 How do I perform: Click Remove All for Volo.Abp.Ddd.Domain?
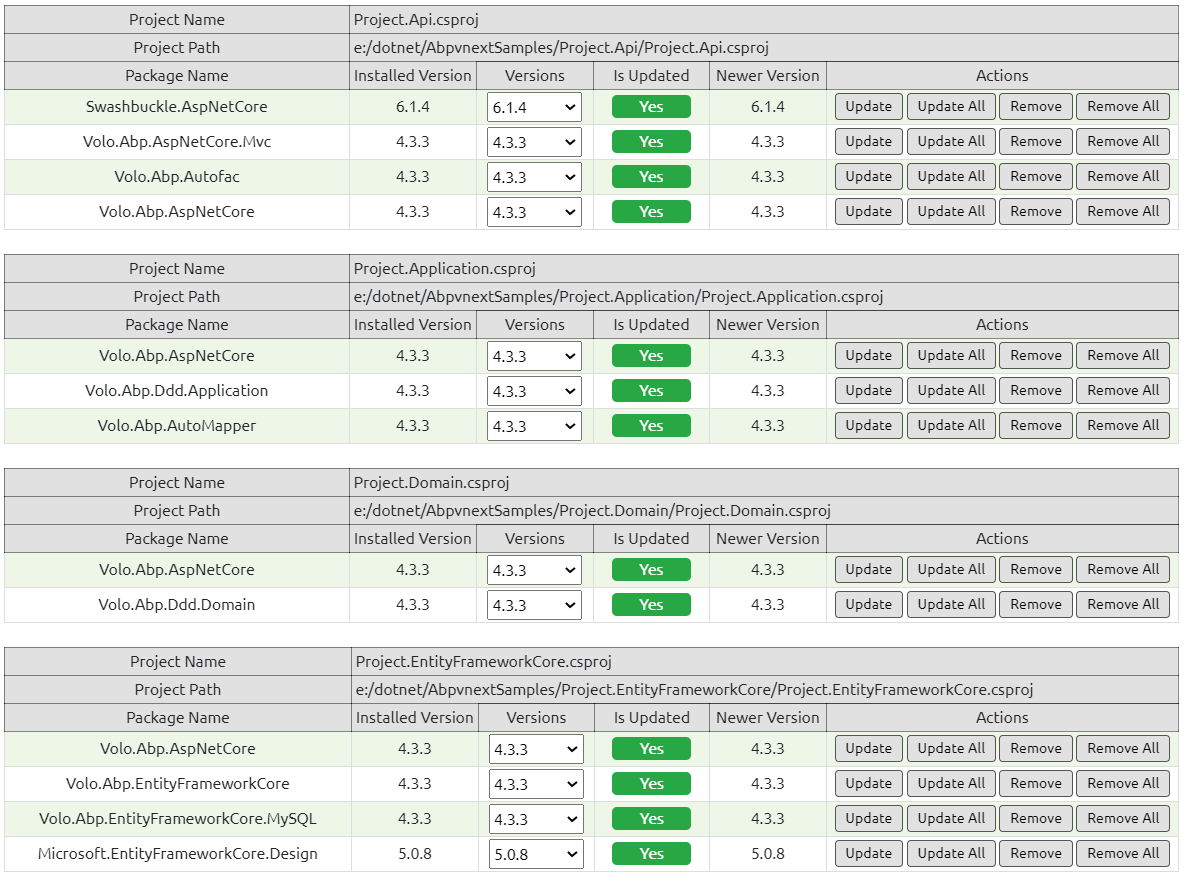(x=1123, y=604)
